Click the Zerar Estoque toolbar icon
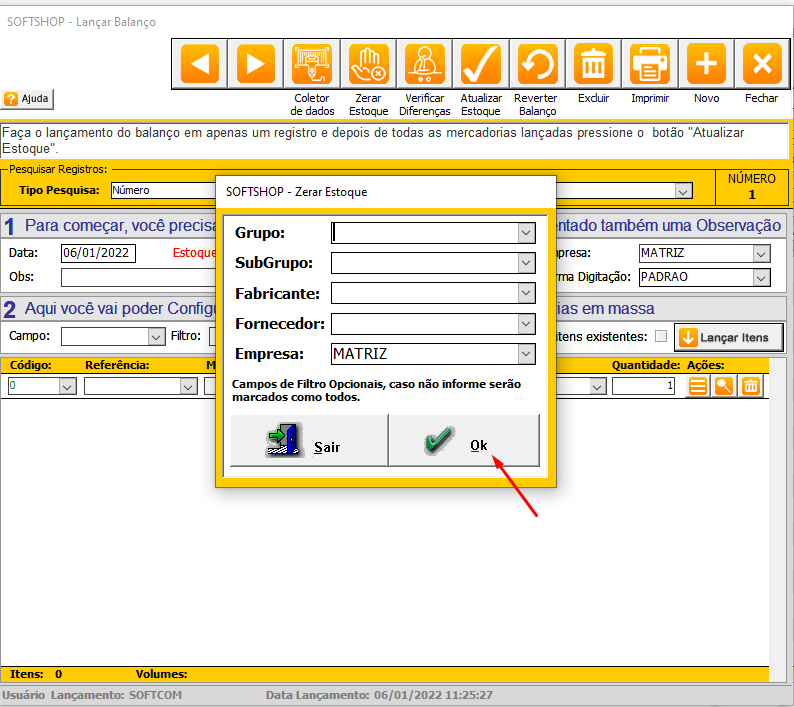Image resolution: width=794 pixels, height=707 pixels. 368,65
